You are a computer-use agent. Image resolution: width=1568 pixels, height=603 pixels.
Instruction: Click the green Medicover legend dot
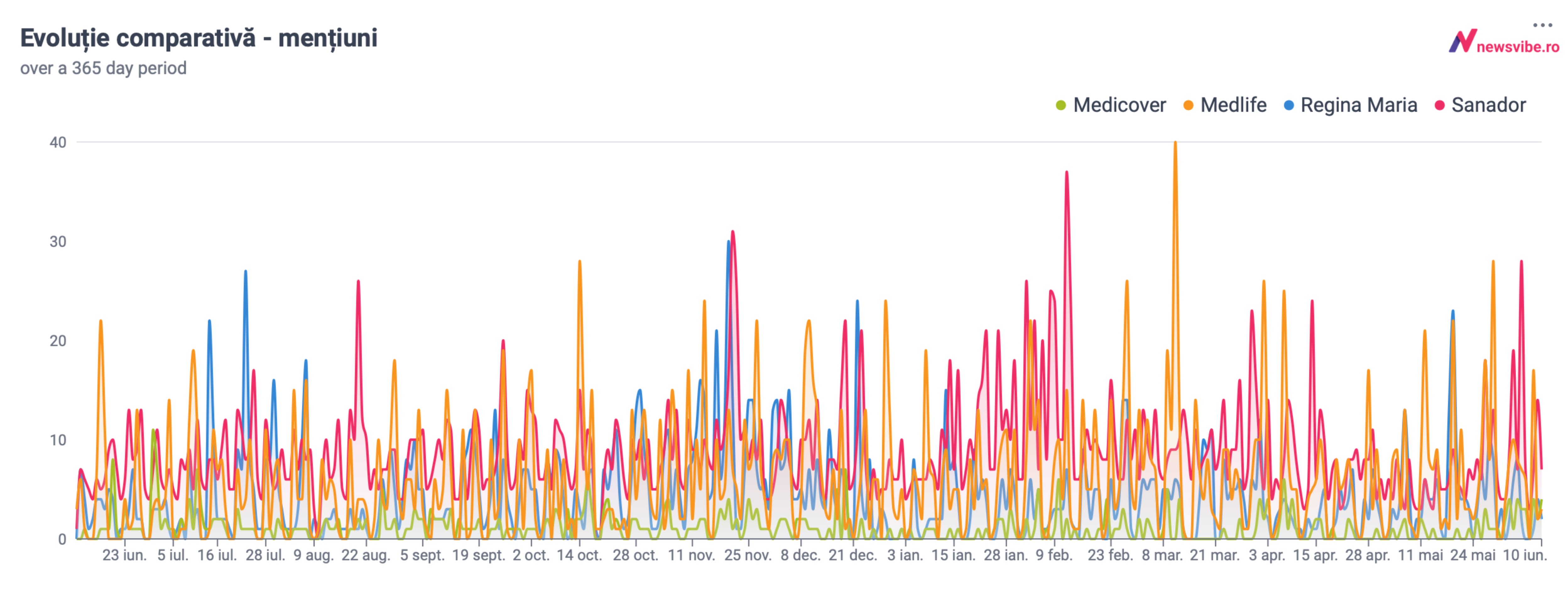pyautogui.click(x=1061, y=106)
